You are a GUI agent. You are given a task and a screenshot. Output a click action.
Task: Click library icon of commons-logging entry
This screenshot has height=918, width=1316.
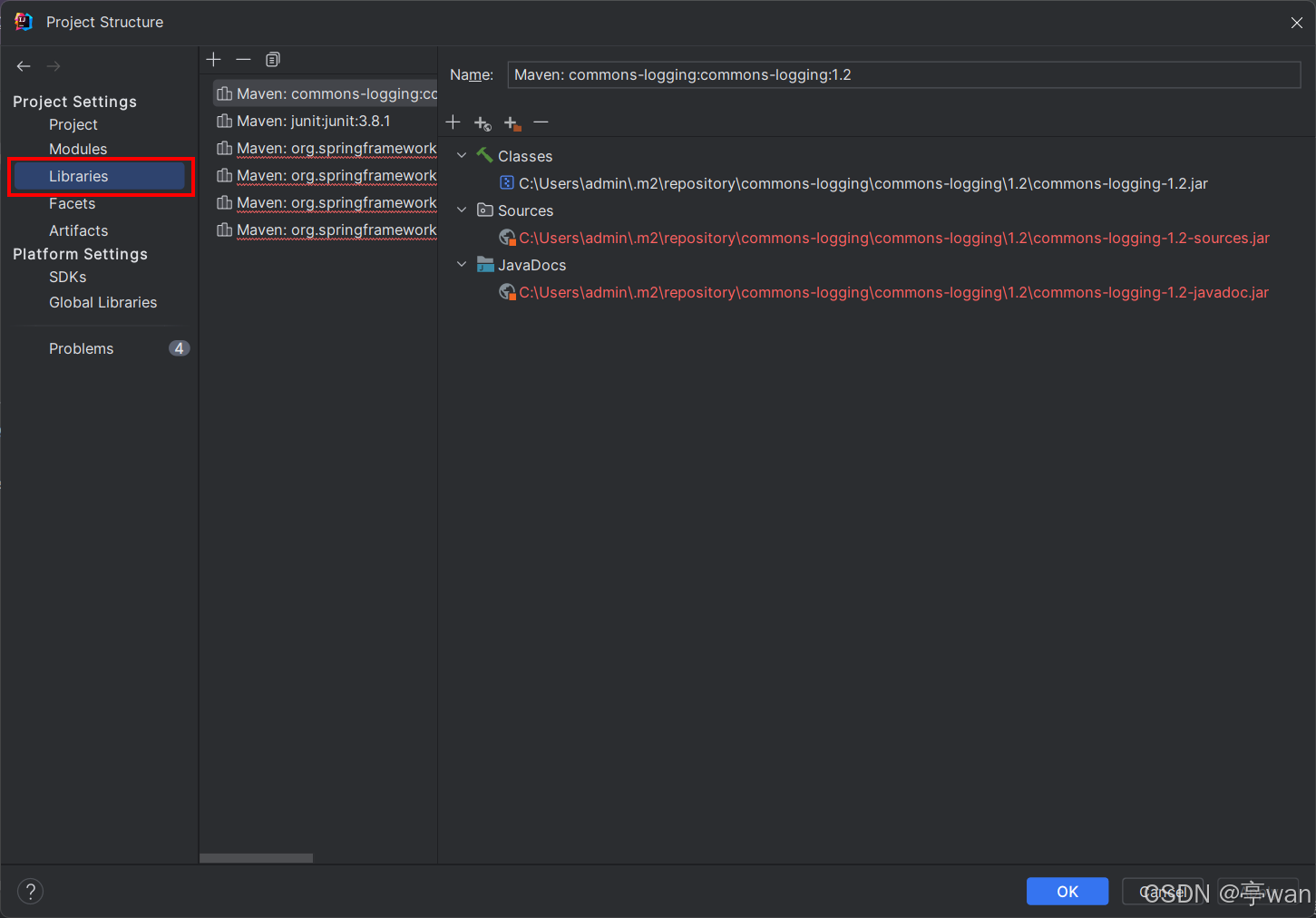(x=225, y=93)
